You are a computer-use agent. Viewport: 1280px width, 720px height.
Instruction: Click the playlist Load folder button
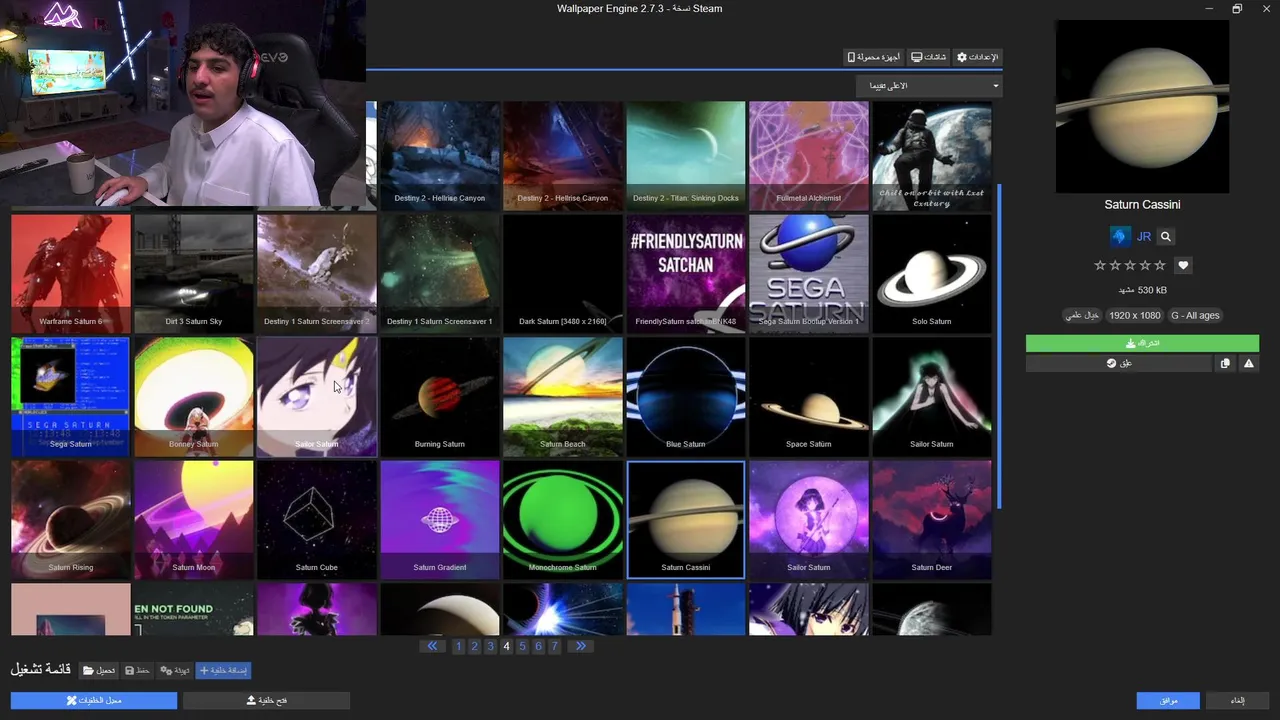(99, 670)
